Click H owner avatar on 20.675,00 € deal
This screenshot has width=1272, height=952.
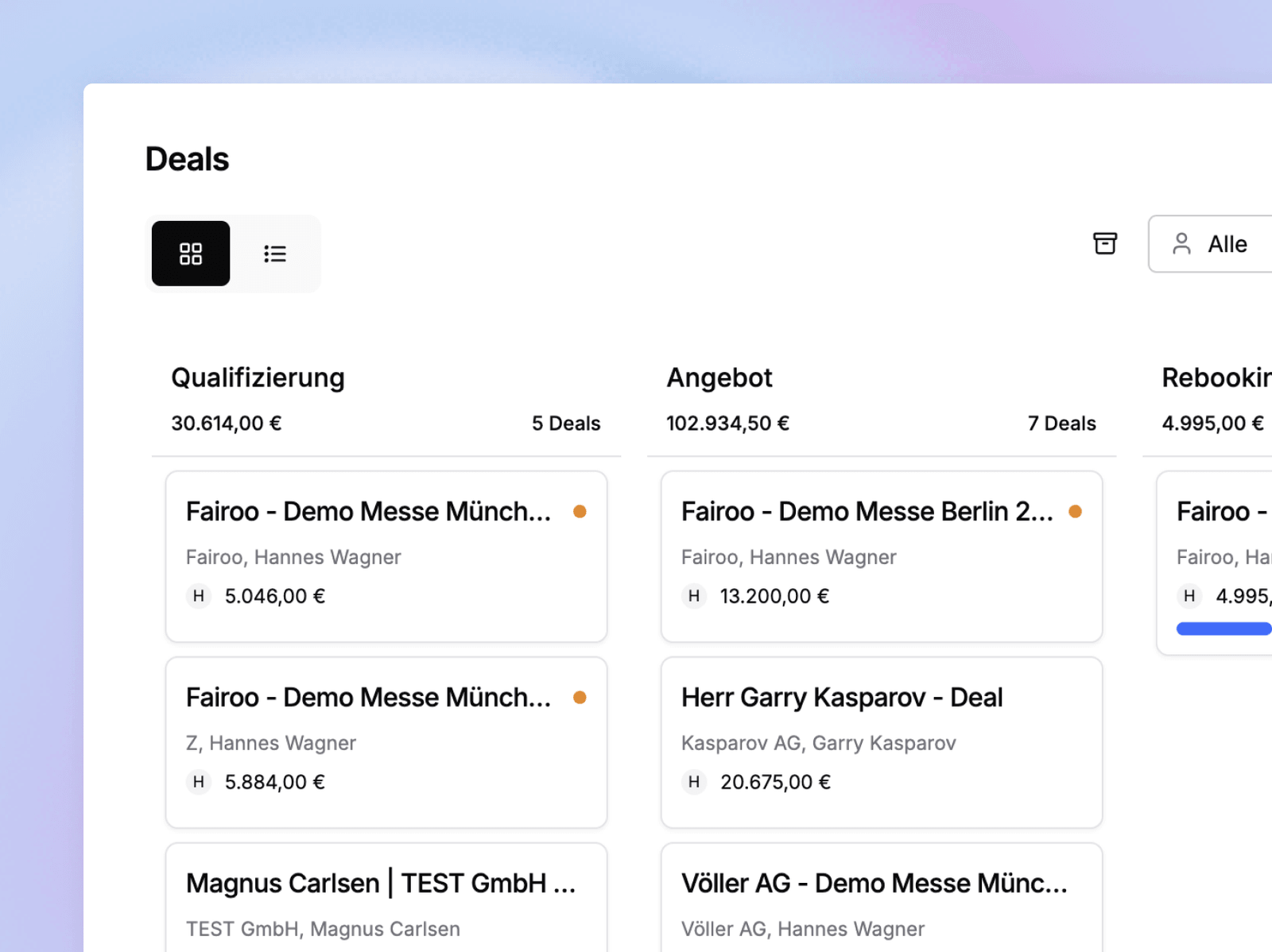(694, 782)
